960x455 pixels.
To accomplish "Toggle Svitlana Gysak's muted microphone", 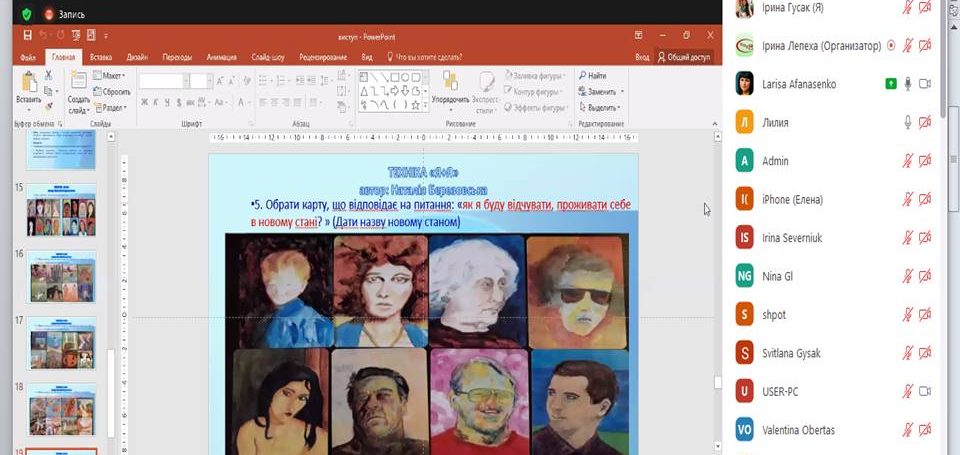I will pyautogui.click(x=908, y=353).
